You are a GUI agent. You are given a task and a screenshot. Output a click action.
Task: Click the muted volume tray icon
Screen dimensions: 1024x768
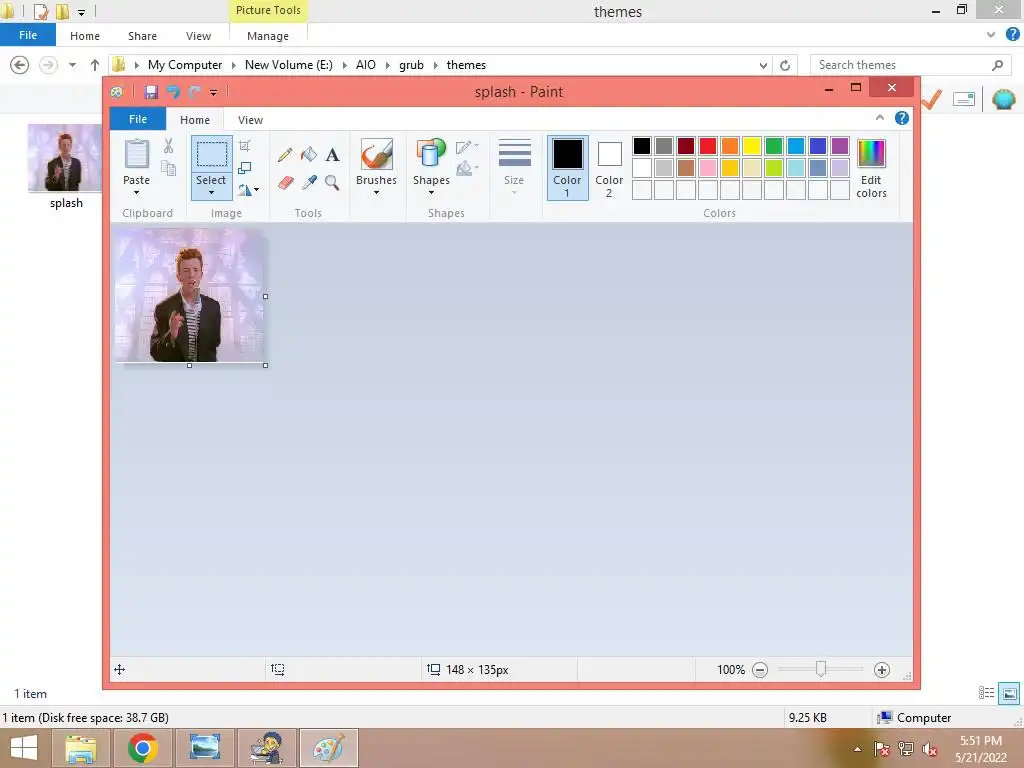[929, 749]
